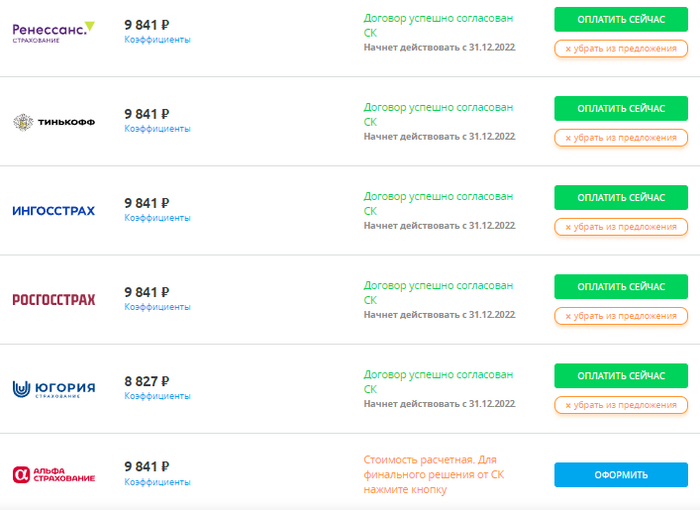Click ОФОРМИТЬ for Альфастрахование
The height and width of the screenshot is (510, 700).
click(620, 475)
